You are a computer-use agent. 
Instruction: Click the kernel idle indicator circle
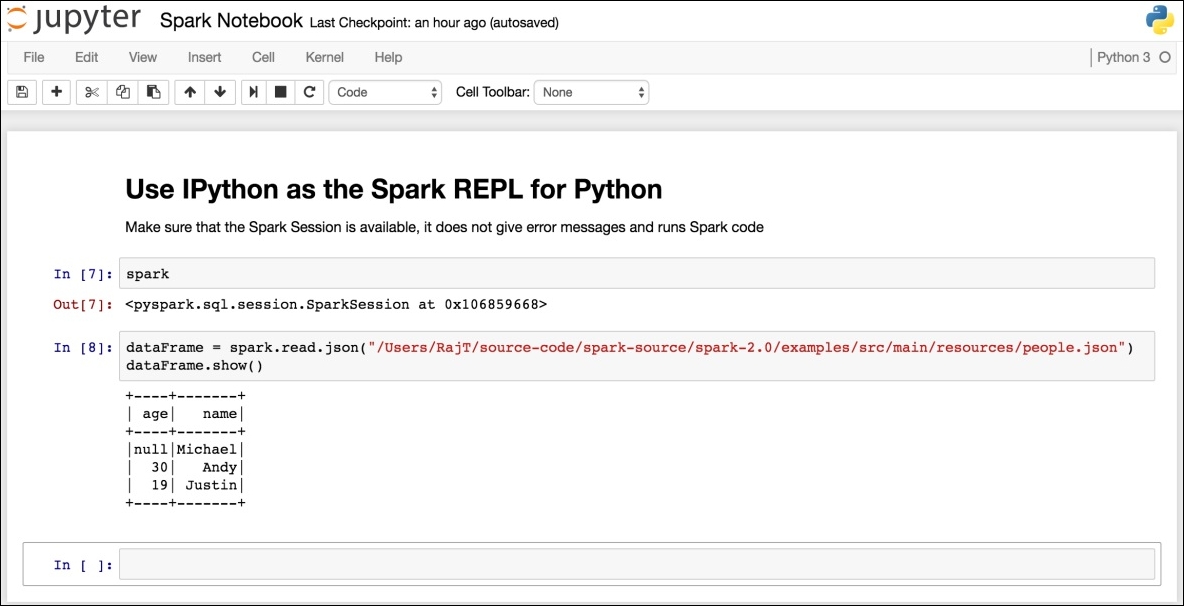[1165, 57]
